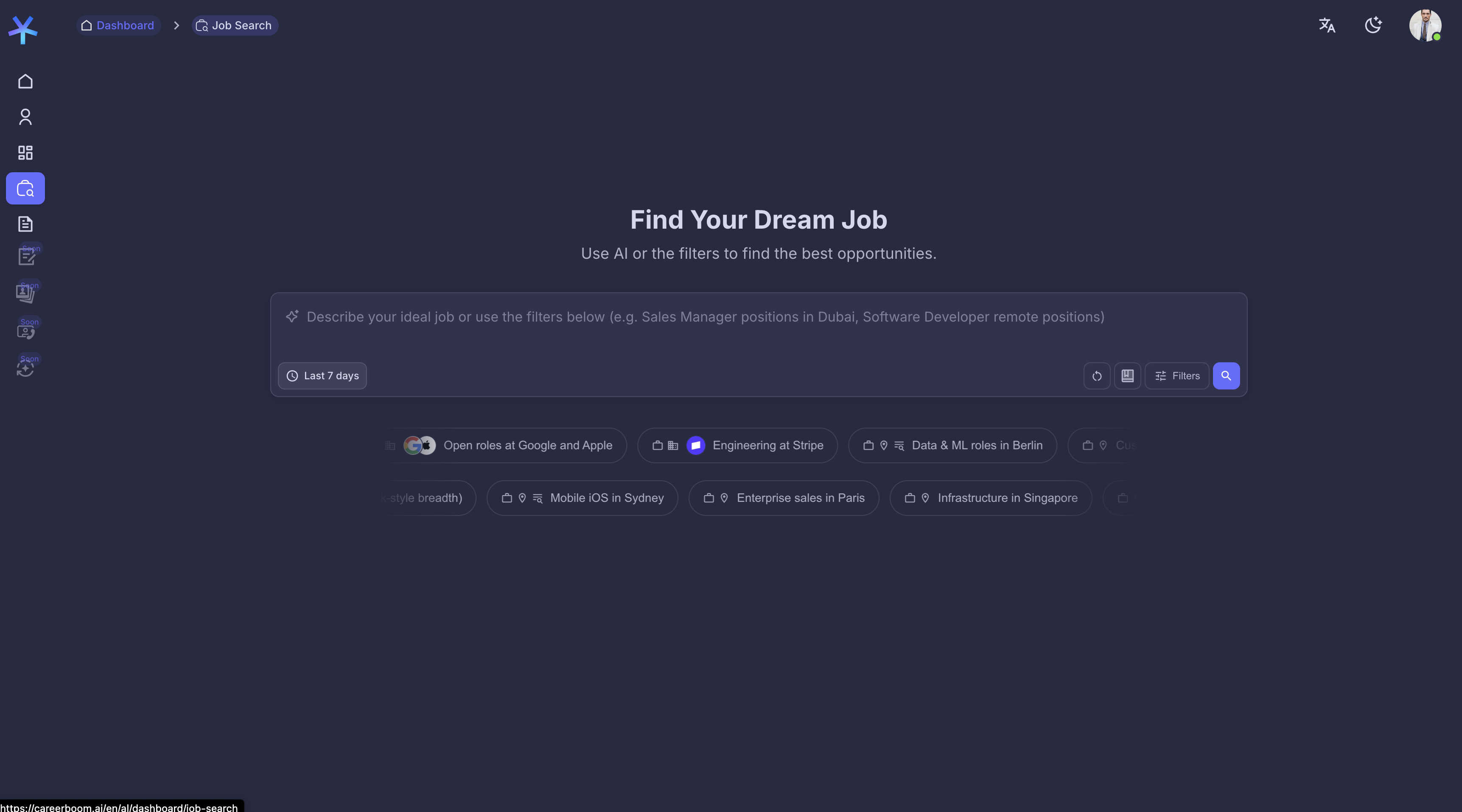Open the Last 7 days dropdown
Screen dimensions: 1462x812
[322, 376]
